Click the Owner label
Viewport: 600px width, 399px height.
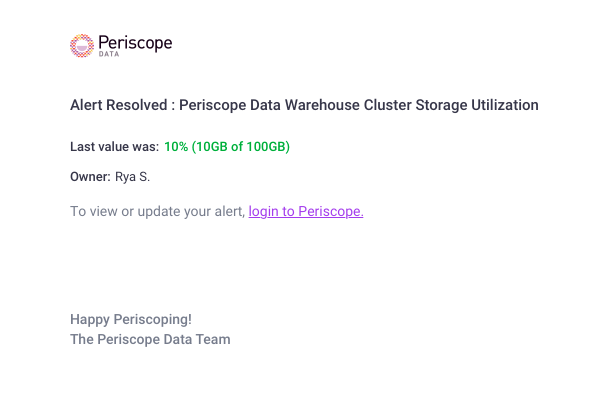[90, 177]
